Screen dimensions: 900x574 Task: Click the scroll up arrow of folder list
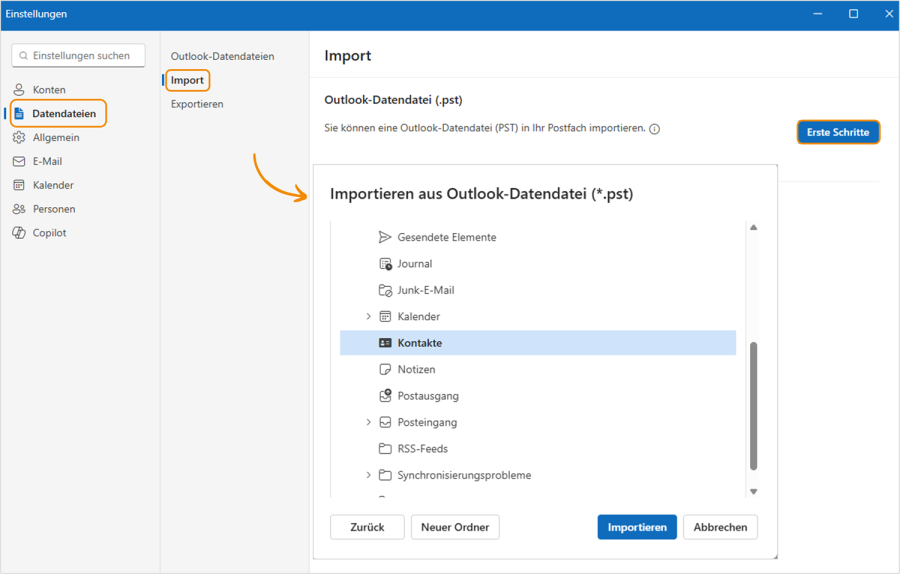tap(754, 227)
